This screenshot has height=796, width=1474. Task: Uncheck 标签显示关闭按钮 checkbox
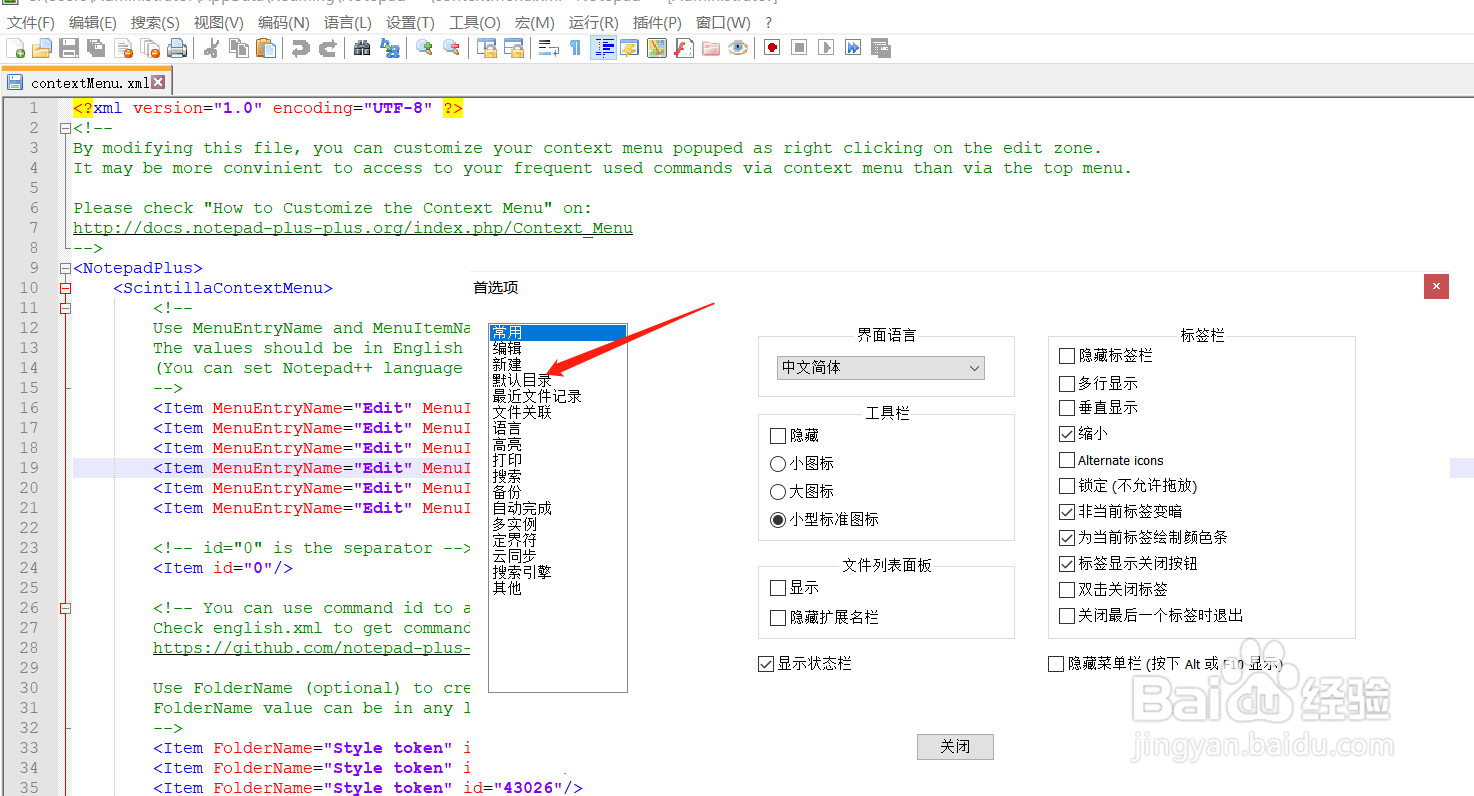[x=1067, y=564]
